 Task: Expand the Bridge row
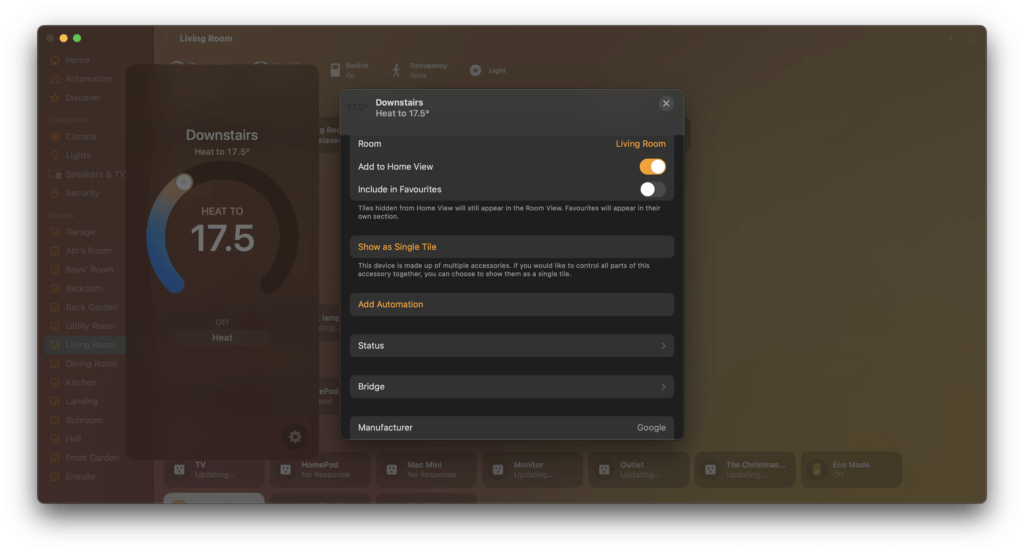point(511,387)
